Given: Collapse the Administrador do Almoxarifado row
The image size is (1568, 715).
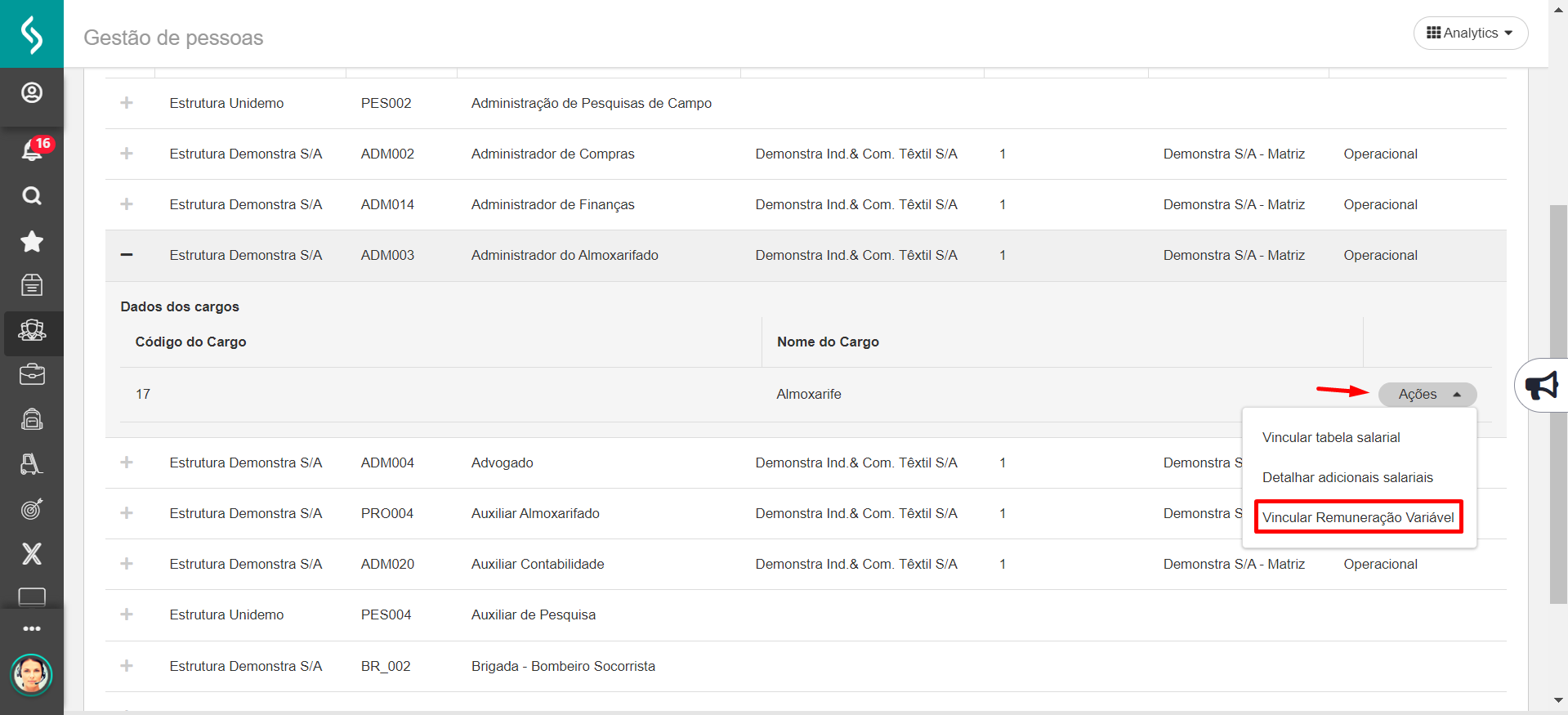Looking at the screenshot, I should [x=127, y=255].
